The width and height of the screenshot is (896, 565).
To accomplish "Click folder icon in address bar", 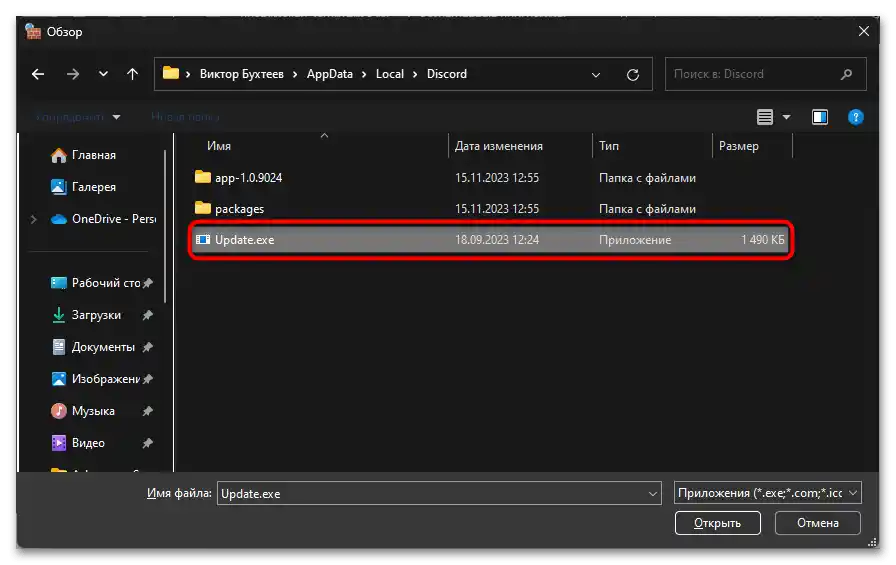I will (x=171, y=73).
